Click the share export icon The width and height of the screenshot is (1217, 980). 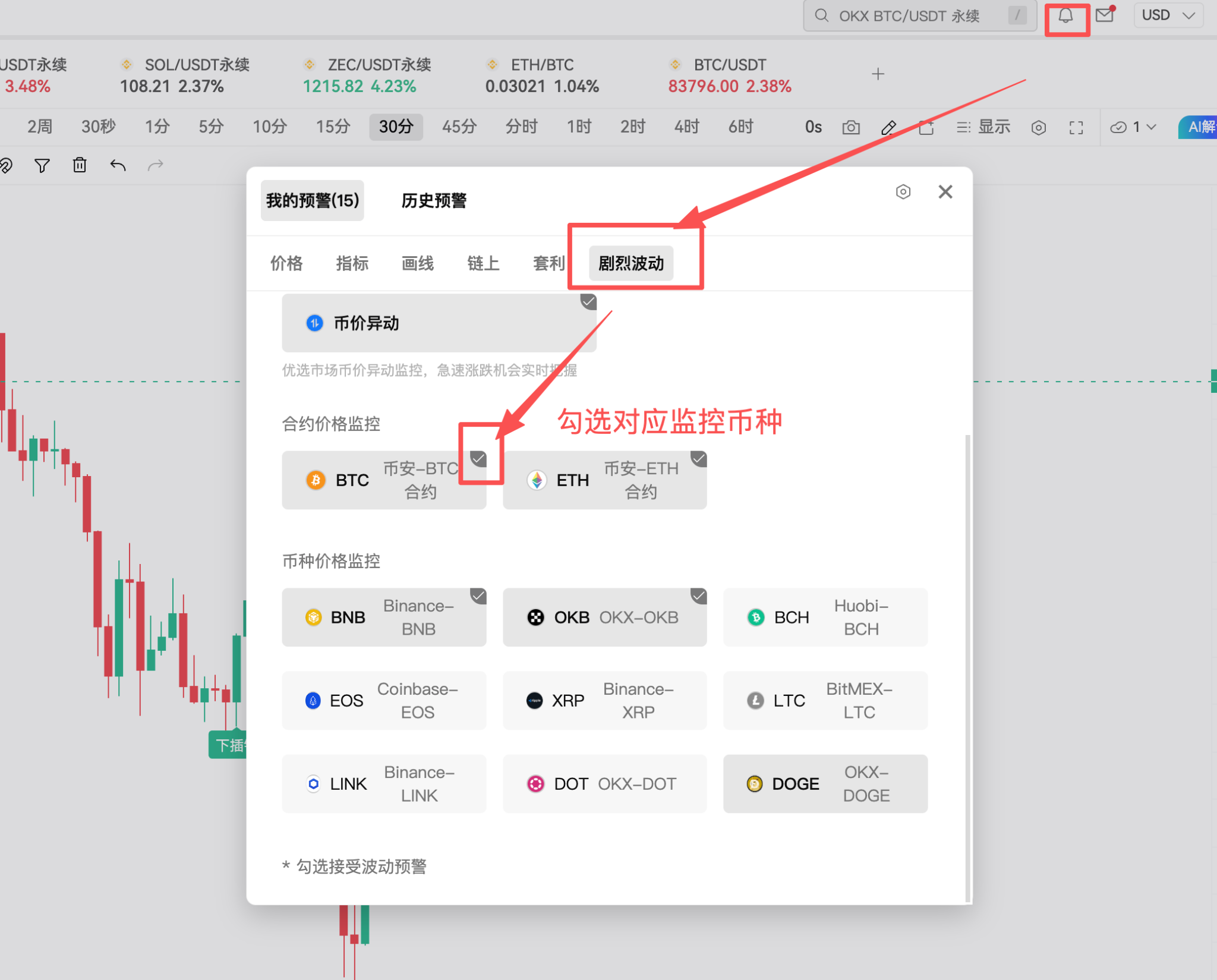926,127
